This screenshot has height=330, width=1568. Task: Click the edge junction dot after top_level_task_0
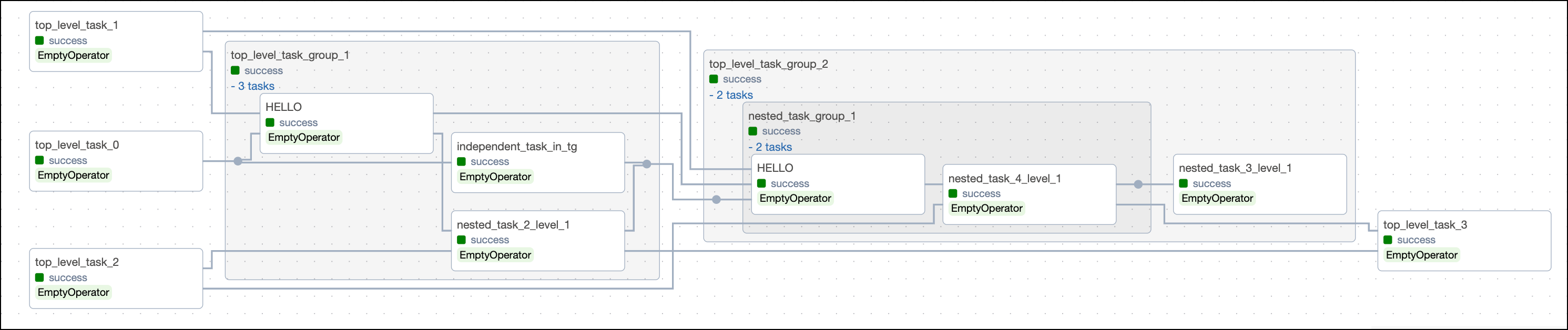click(238, 161)
